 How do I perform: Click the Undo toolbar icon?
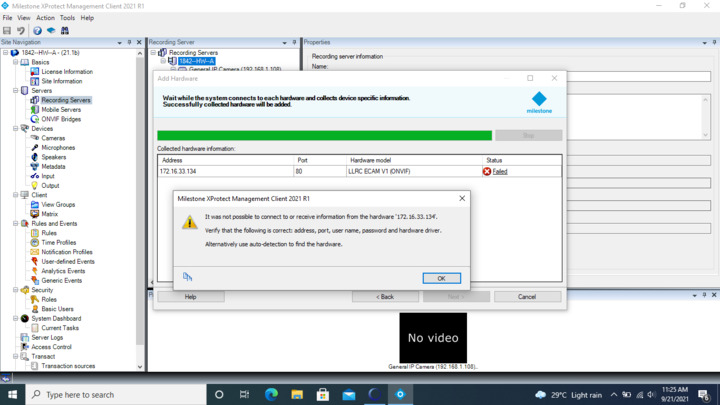pos(21,31)
